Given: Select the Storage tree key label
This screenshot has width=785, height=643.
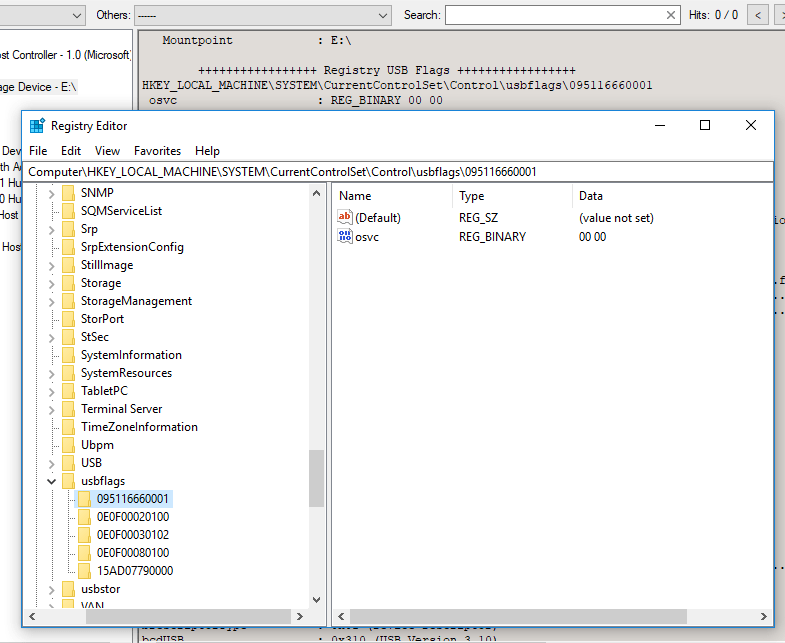Looking at the screenshot, I should [101, 283].
